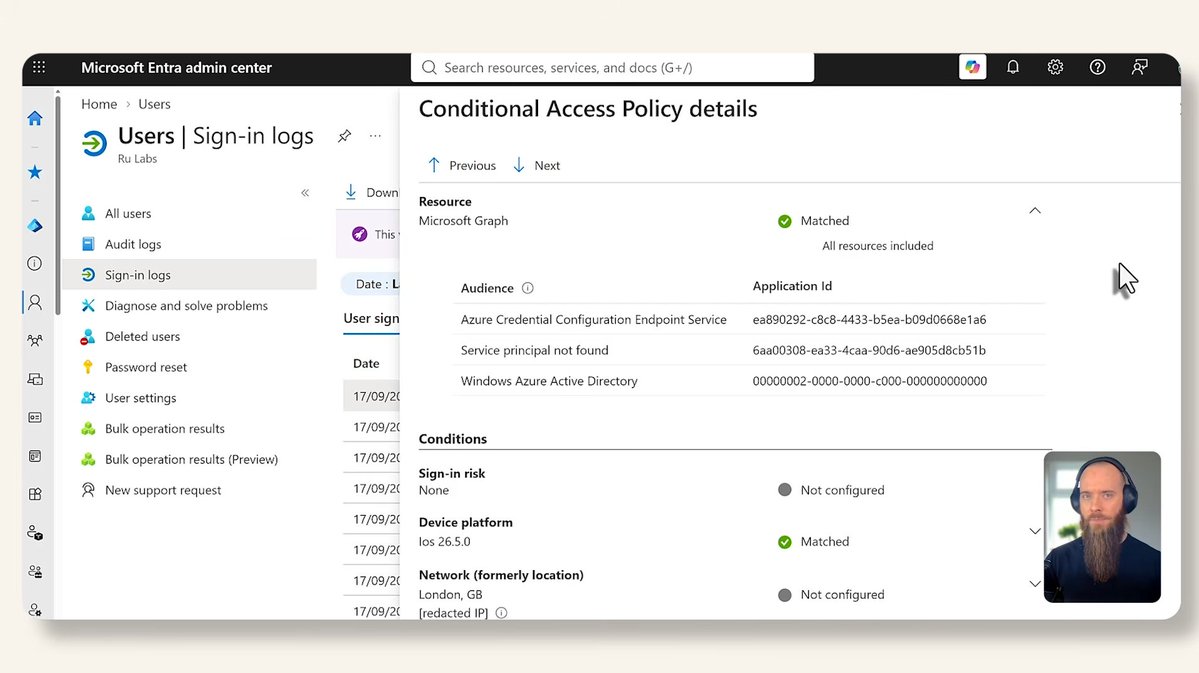The width and height of the screenshot is (1199, 673).
Task: Click the Users breadcrumb link
Action: click(x=154, y=104)
